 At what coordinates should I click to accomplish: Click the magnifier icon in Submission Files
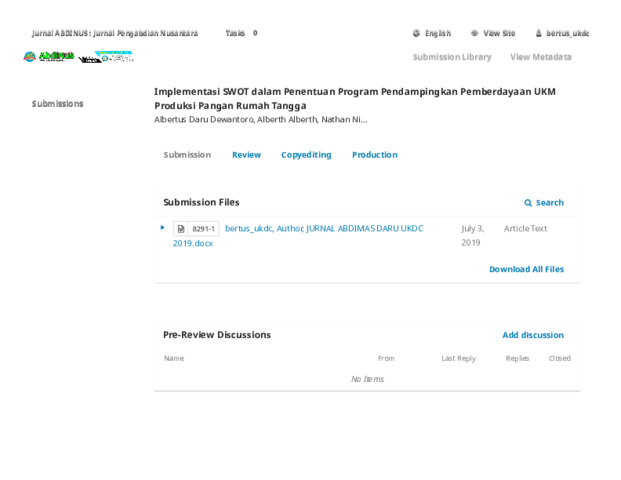(528, 203)
